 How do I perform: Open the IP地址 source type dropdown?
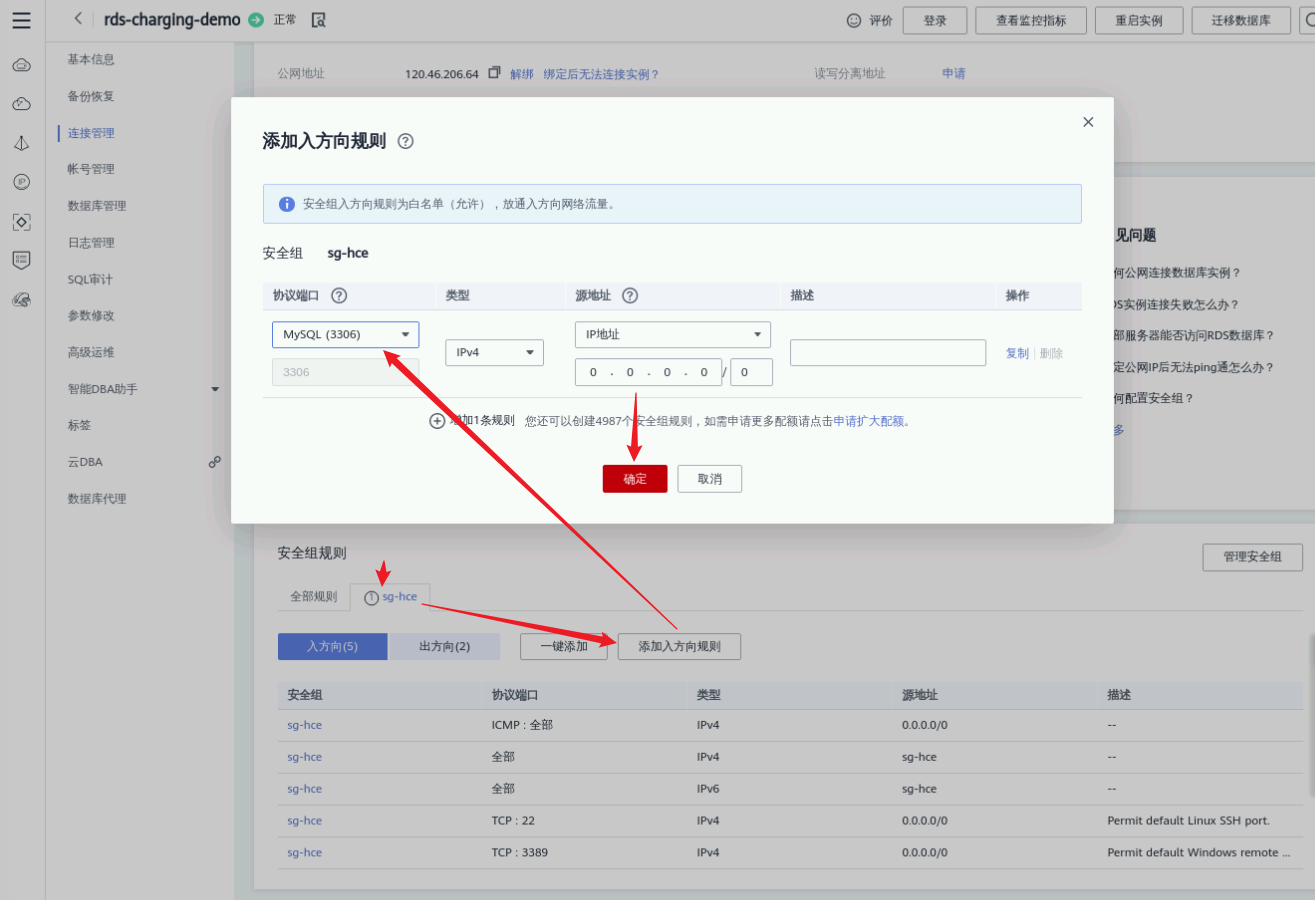tap(673, 334)
